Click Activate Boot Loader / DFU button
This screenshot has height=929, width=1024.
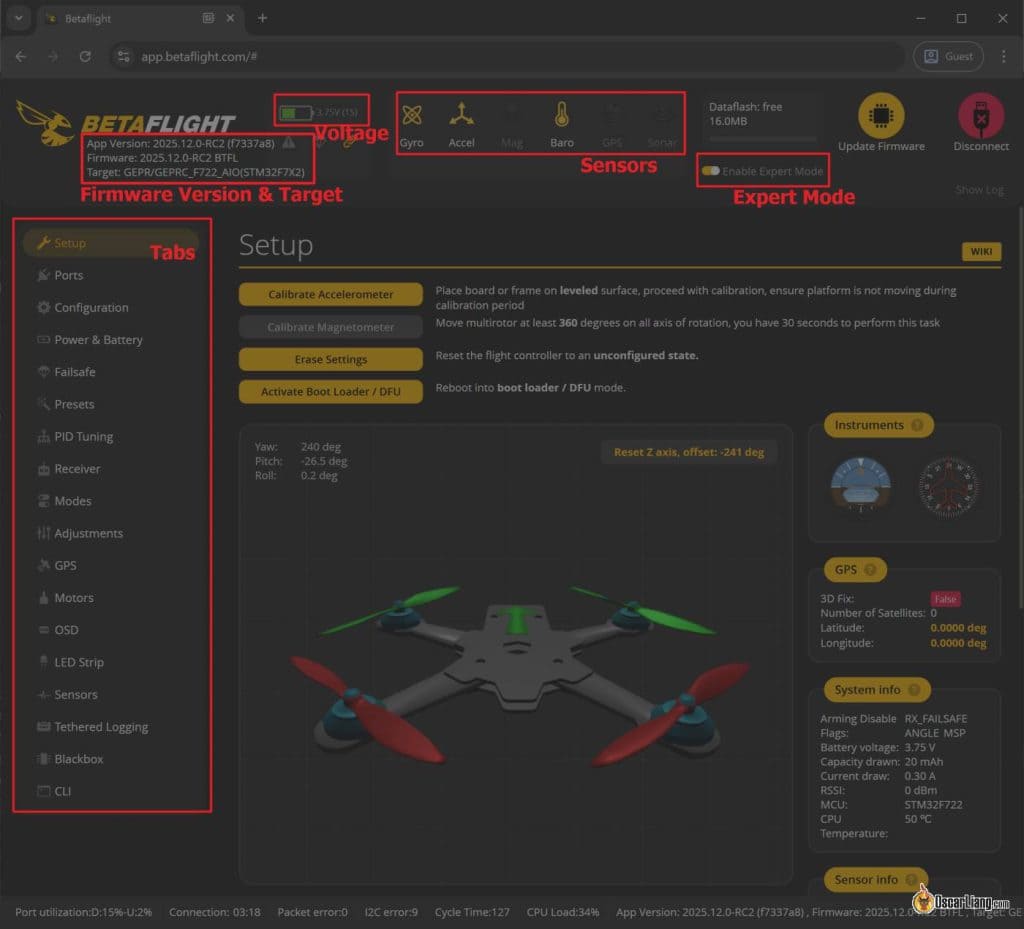330,392
